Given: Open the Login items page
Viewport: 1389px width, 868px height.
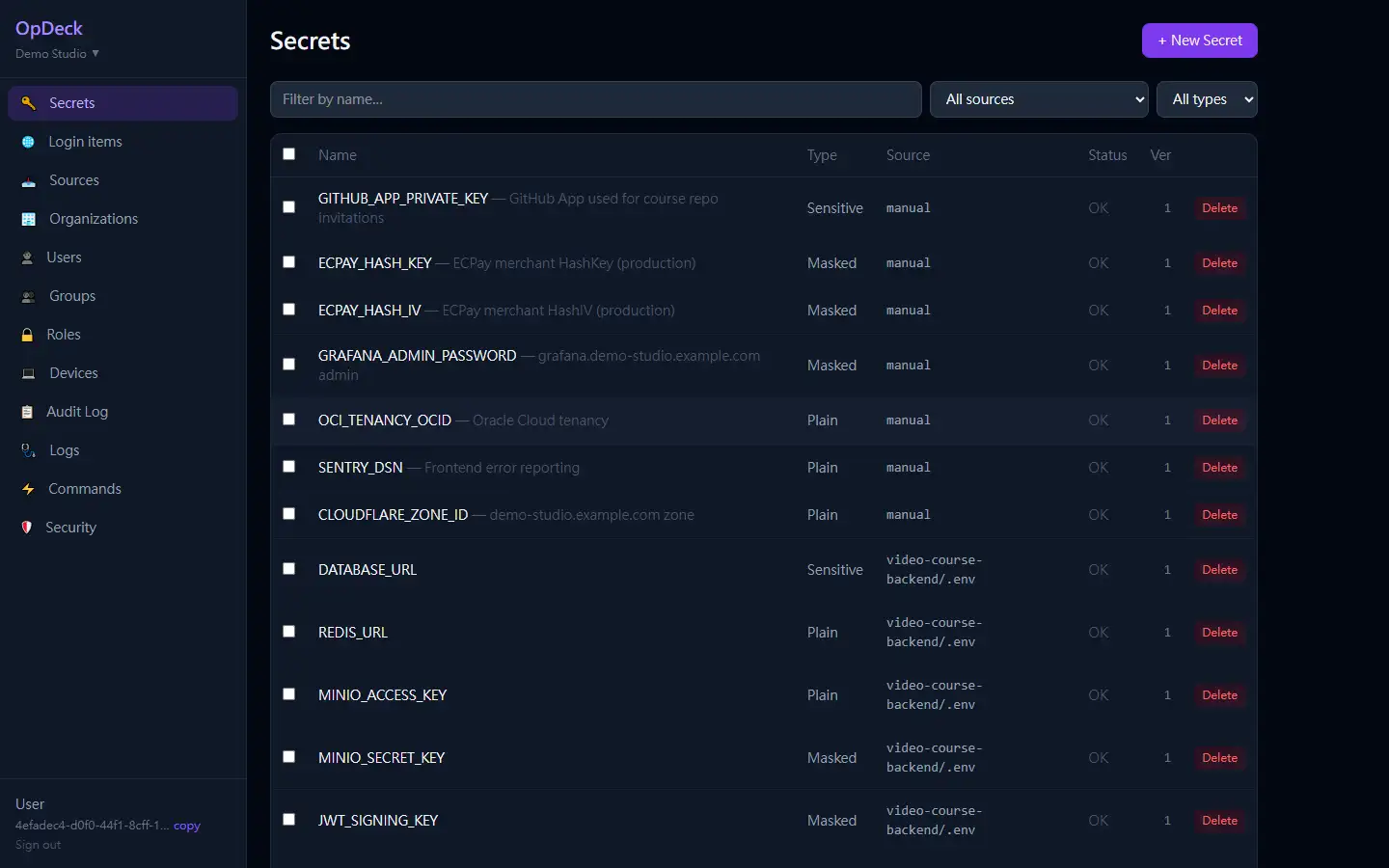Looking at the screenshot, I should tap(123, 142).
